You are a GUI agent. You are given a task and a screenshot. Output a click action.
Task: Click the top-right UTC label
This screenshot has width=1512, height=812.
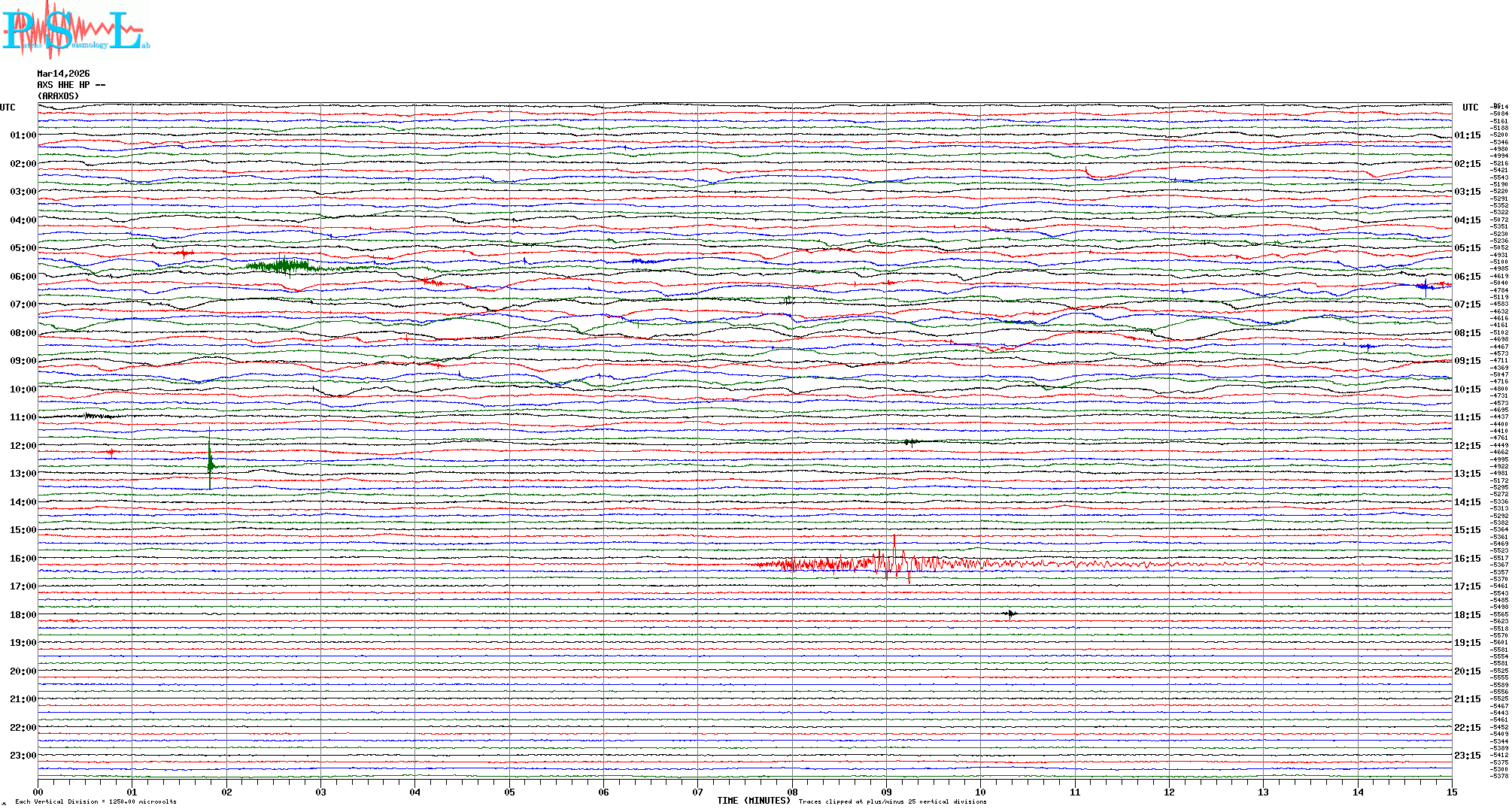[x=1470, y=108]
